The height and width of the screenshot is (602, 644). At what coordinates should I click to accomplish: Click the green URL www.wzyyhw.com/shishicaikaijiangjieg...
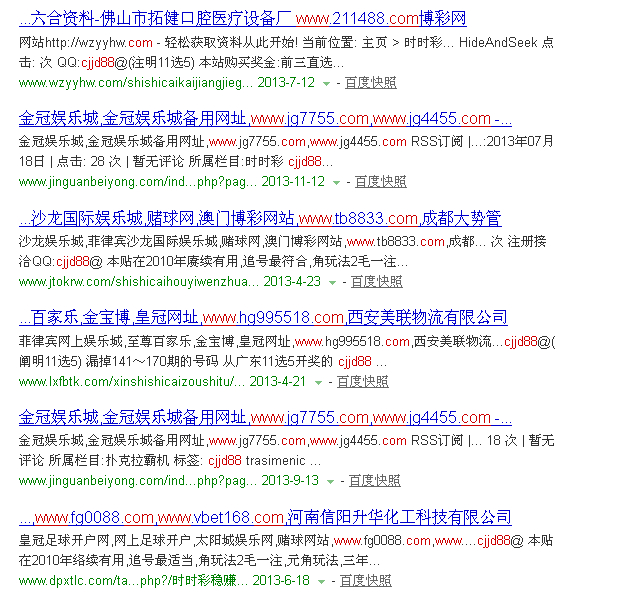(x=136, y=83)
